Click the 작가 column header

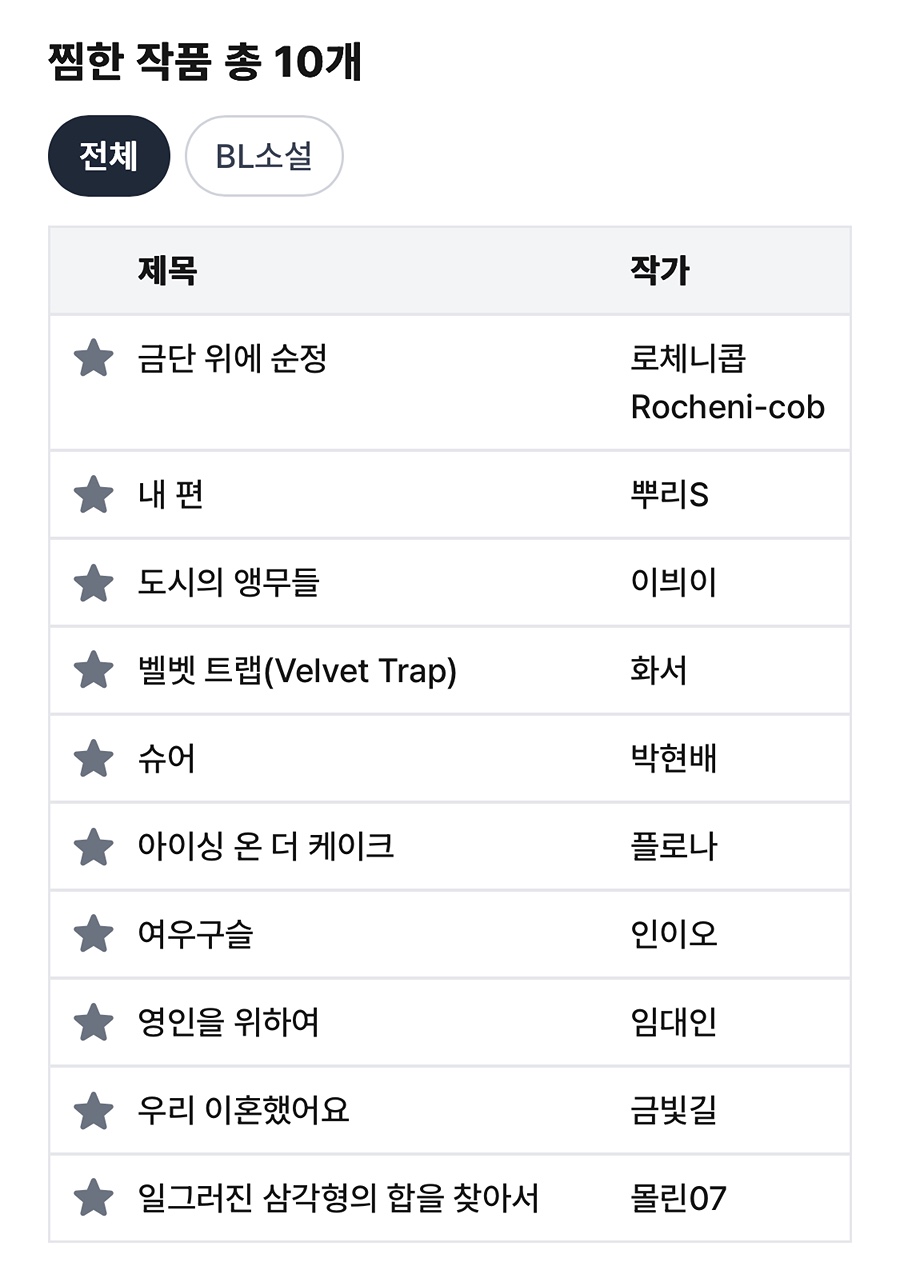660,271
